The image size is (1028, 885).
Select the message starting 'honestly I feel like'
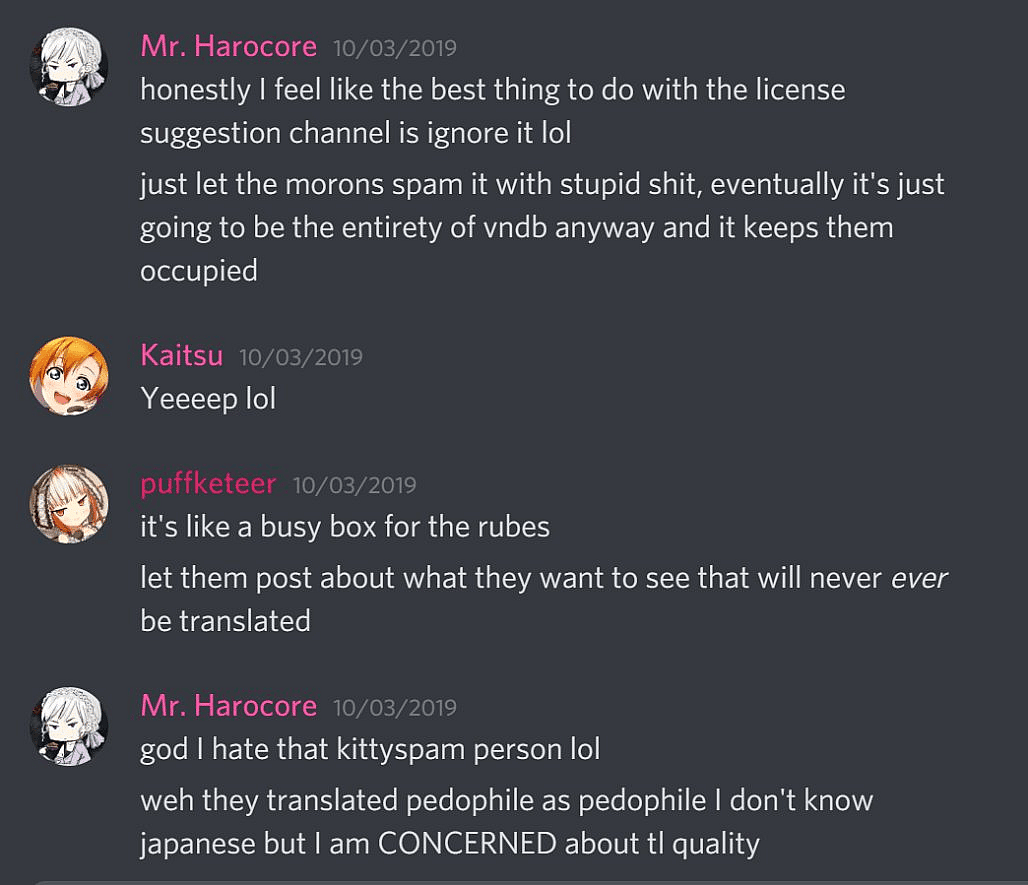[492, 111]
